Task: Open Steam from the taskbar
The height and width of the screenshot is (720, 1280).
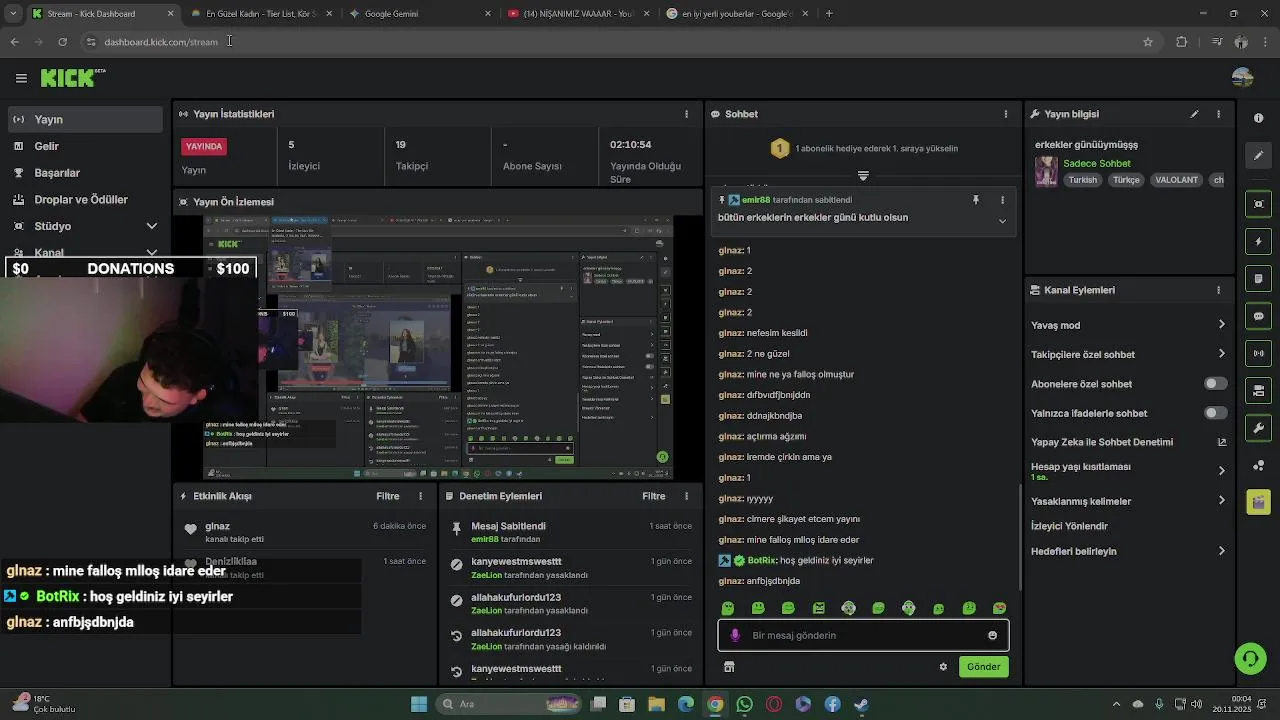Action: pos(861,704)
